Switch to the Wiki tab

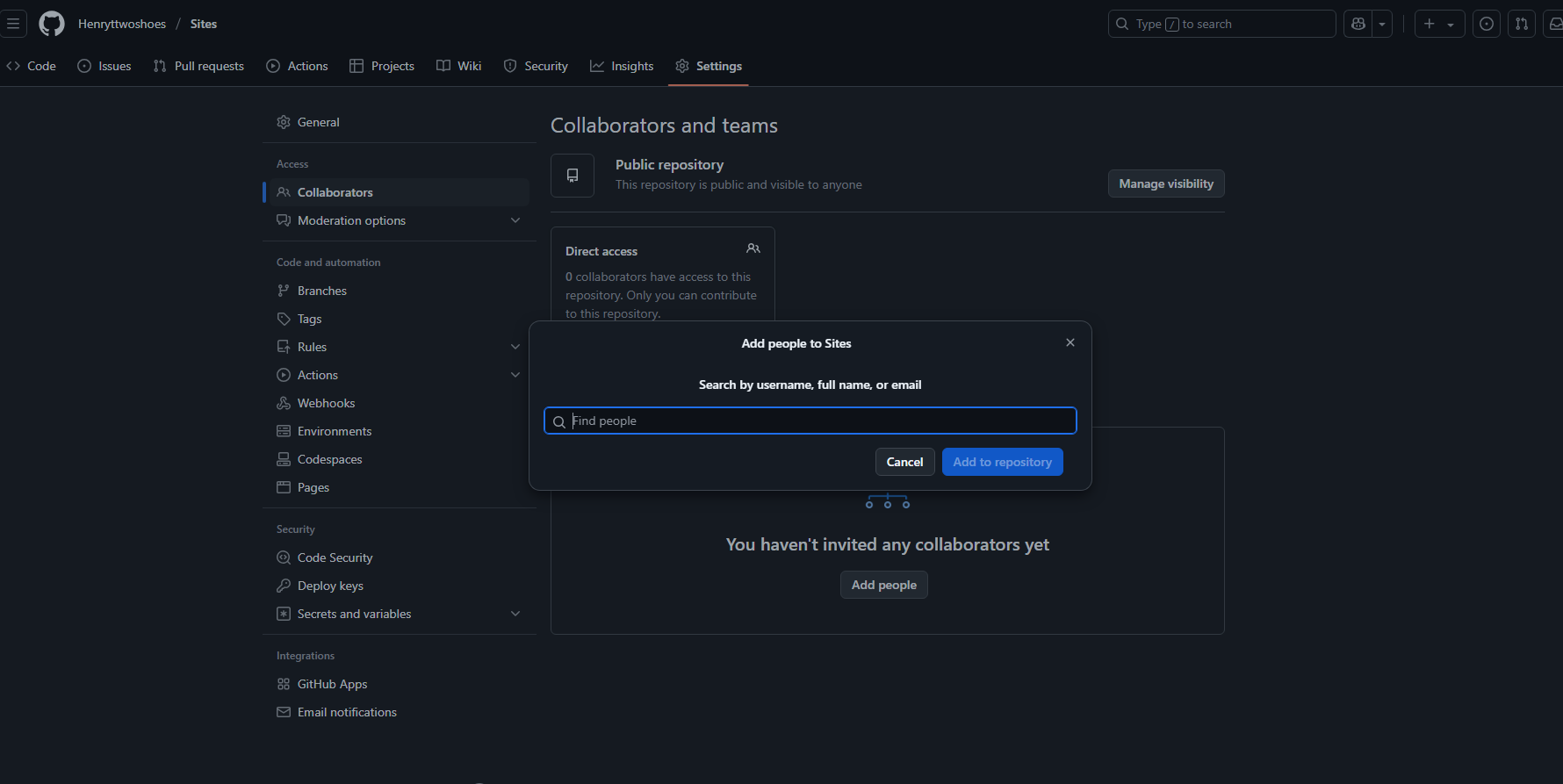click(459, 66)
